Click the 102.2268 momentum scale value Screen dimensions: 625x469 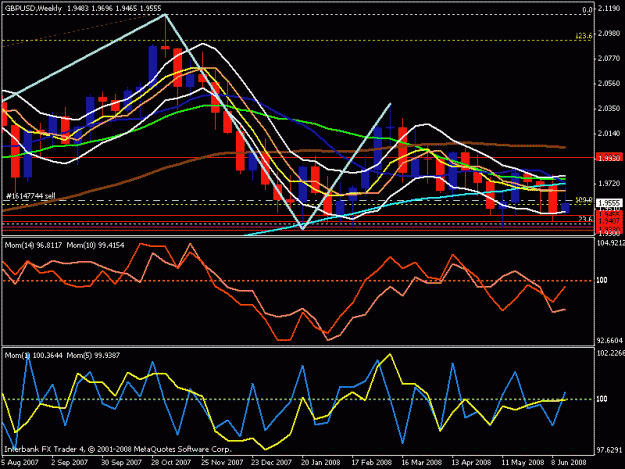[610, 353]
